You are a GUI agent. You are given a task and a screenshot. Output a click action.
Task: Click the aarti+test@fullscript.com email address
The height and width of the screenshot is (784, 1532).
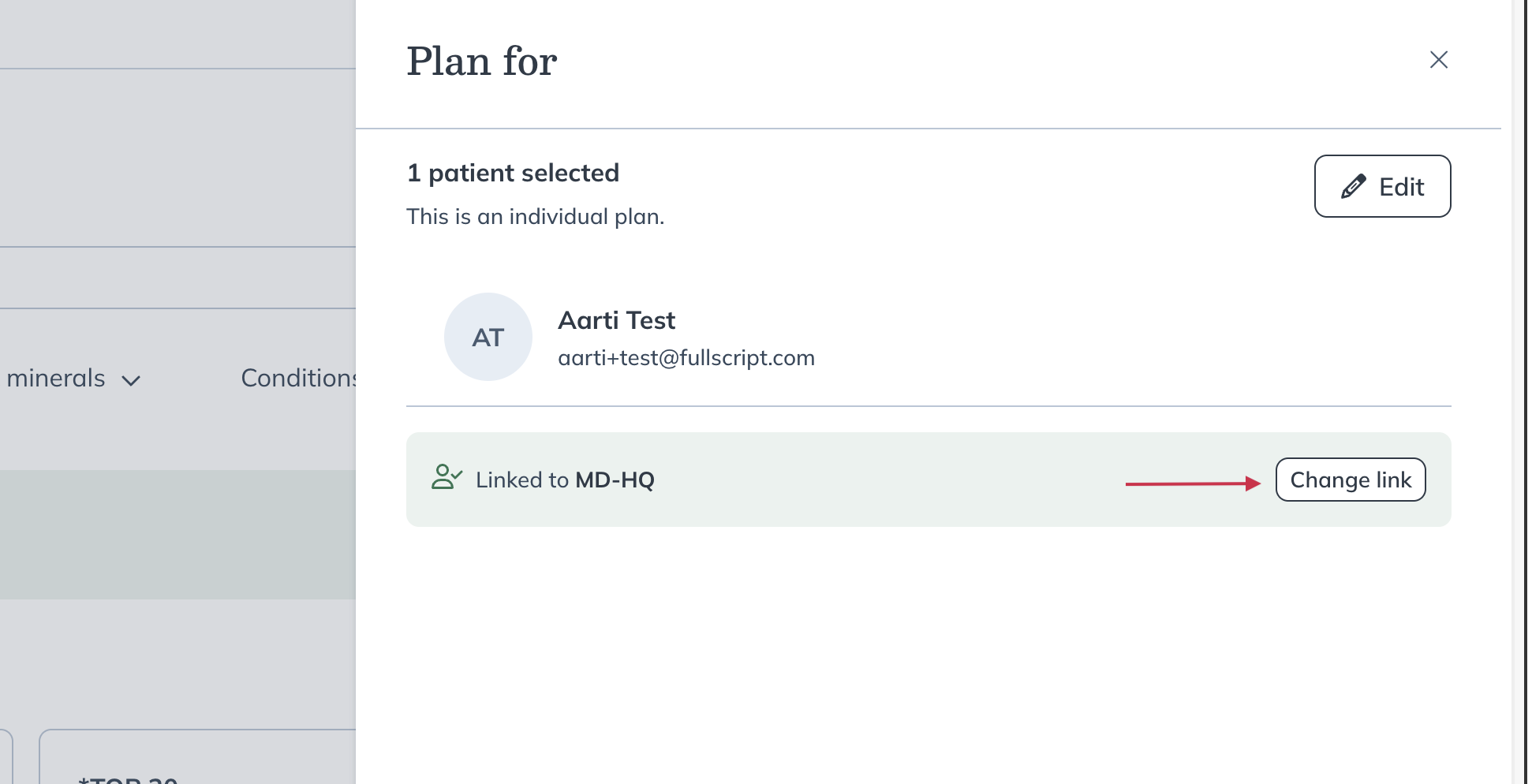point(686,358)
